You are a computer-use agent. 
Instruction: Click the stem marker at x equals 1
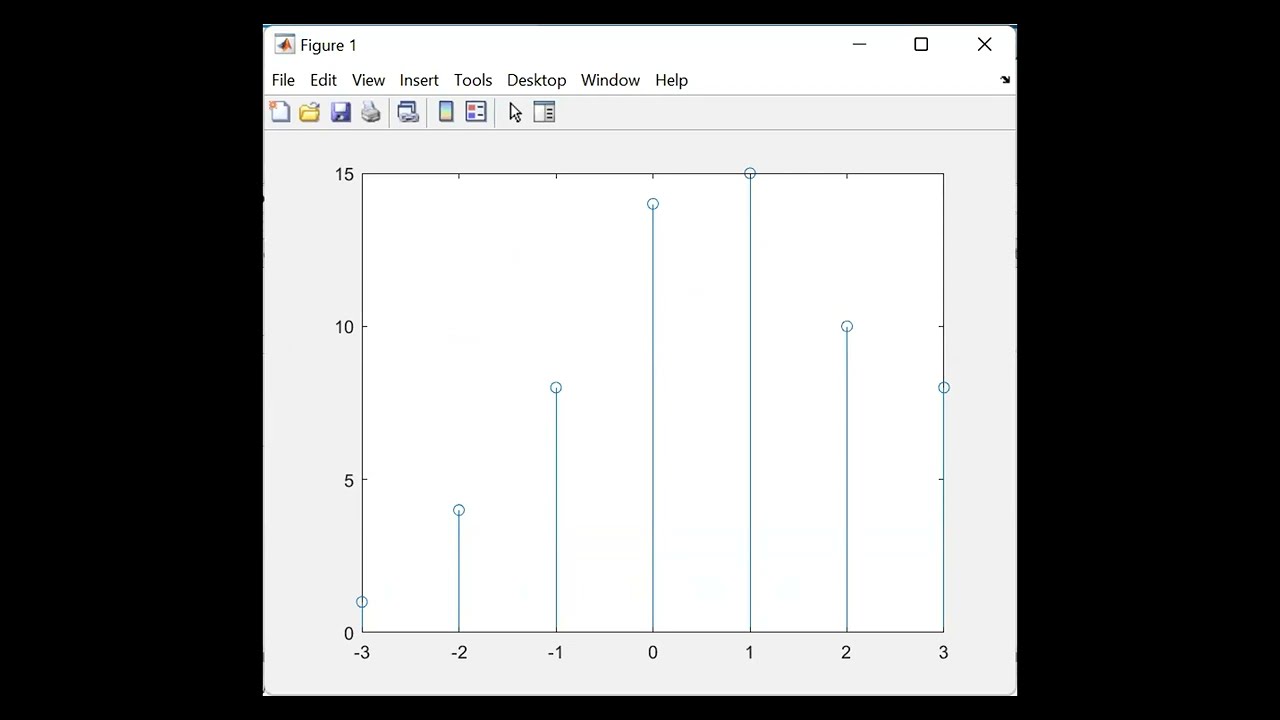(x=750, y=173)
